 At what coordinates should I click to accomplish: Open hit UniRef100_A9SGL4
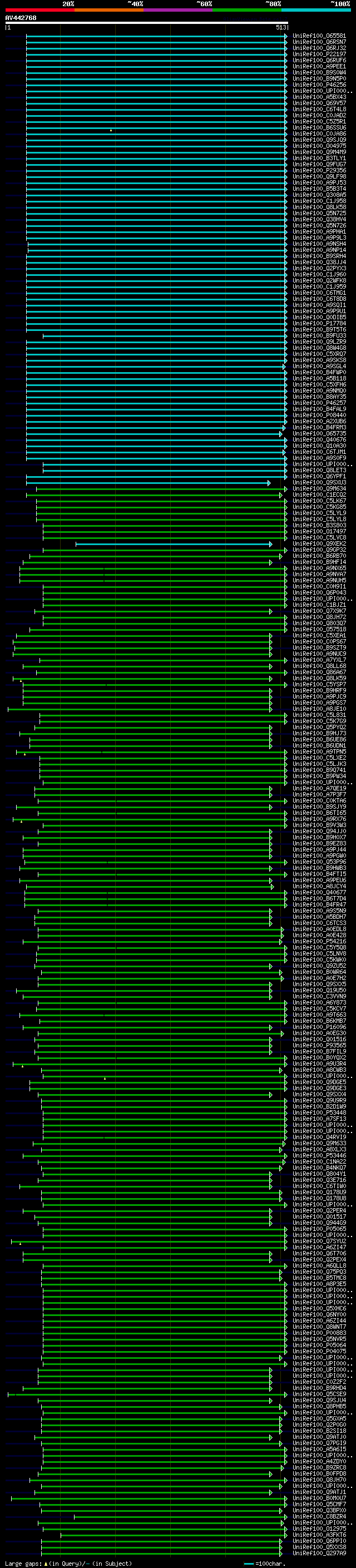tap(319, 366)
